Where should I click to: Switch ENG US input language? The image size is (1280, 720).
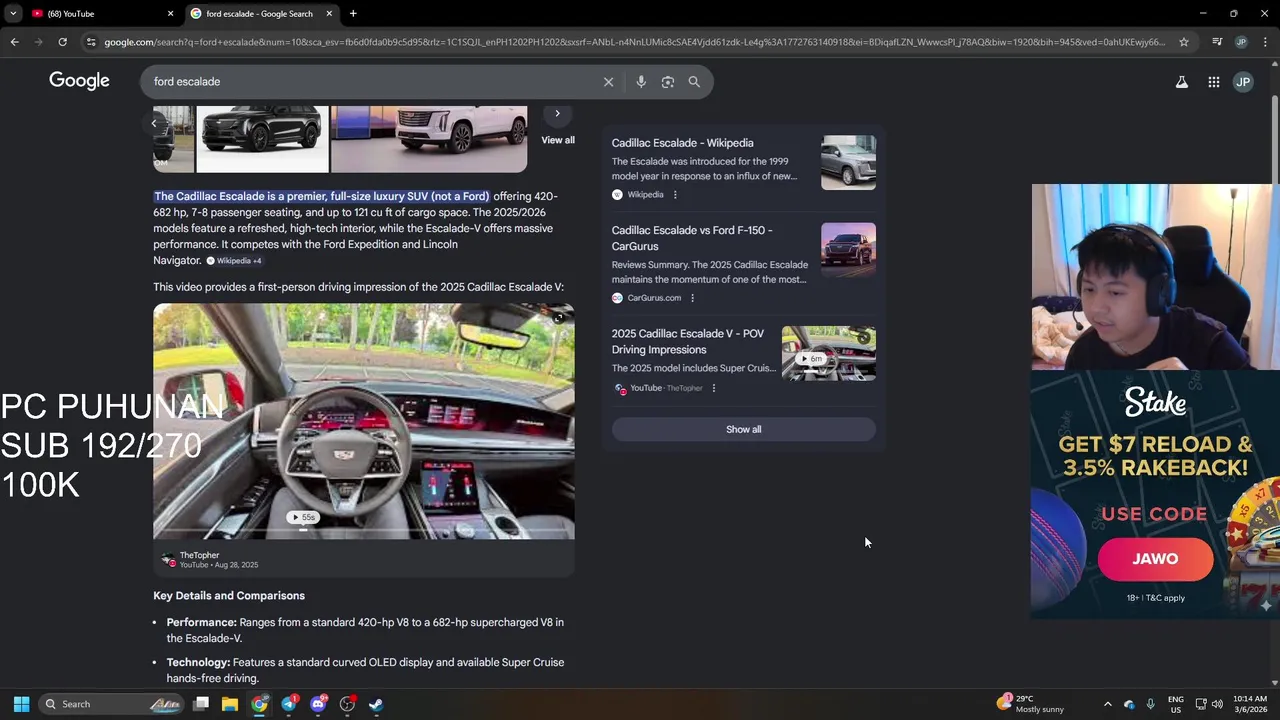coord(1176,704)
